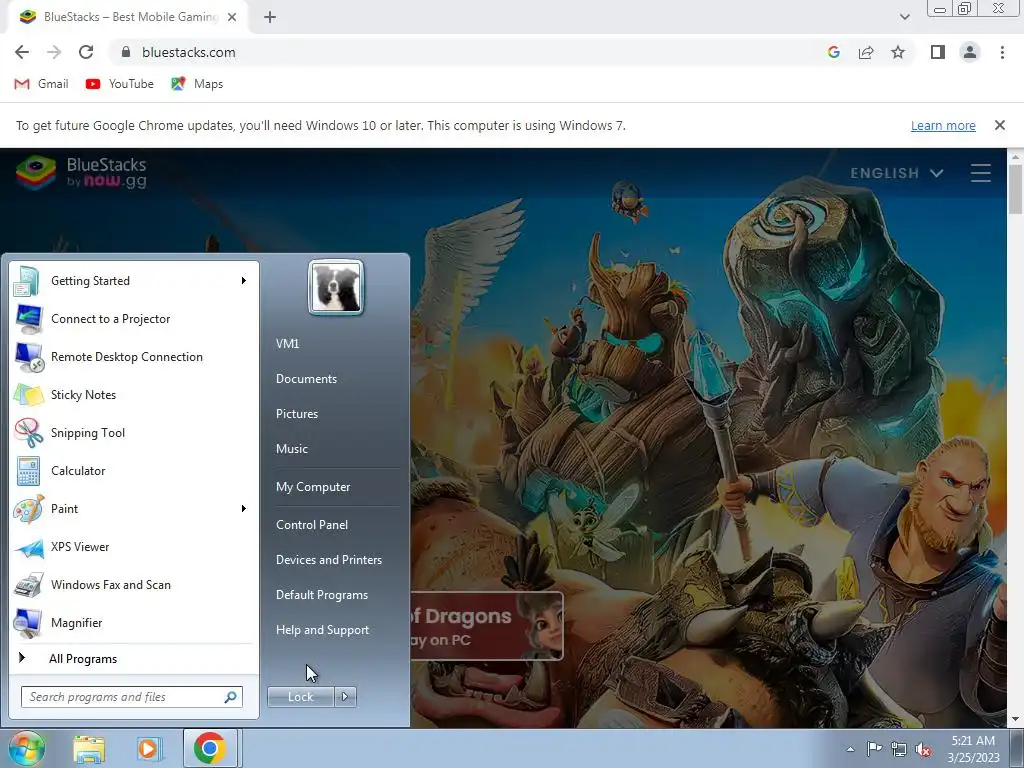Expand Getting Started submenu arrow

click(x=244, y=281)
